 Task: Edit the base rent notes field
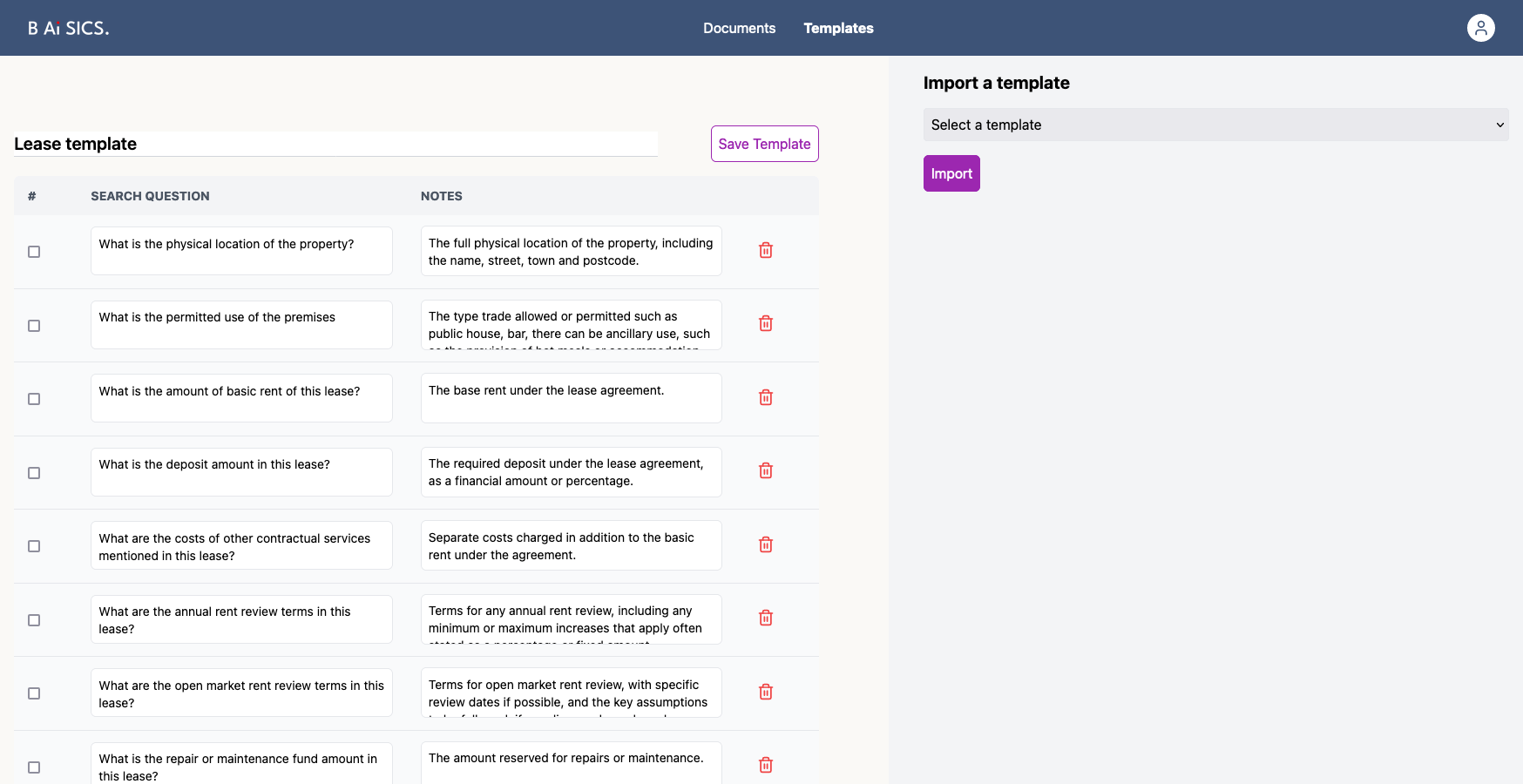[x=571, y=398]
